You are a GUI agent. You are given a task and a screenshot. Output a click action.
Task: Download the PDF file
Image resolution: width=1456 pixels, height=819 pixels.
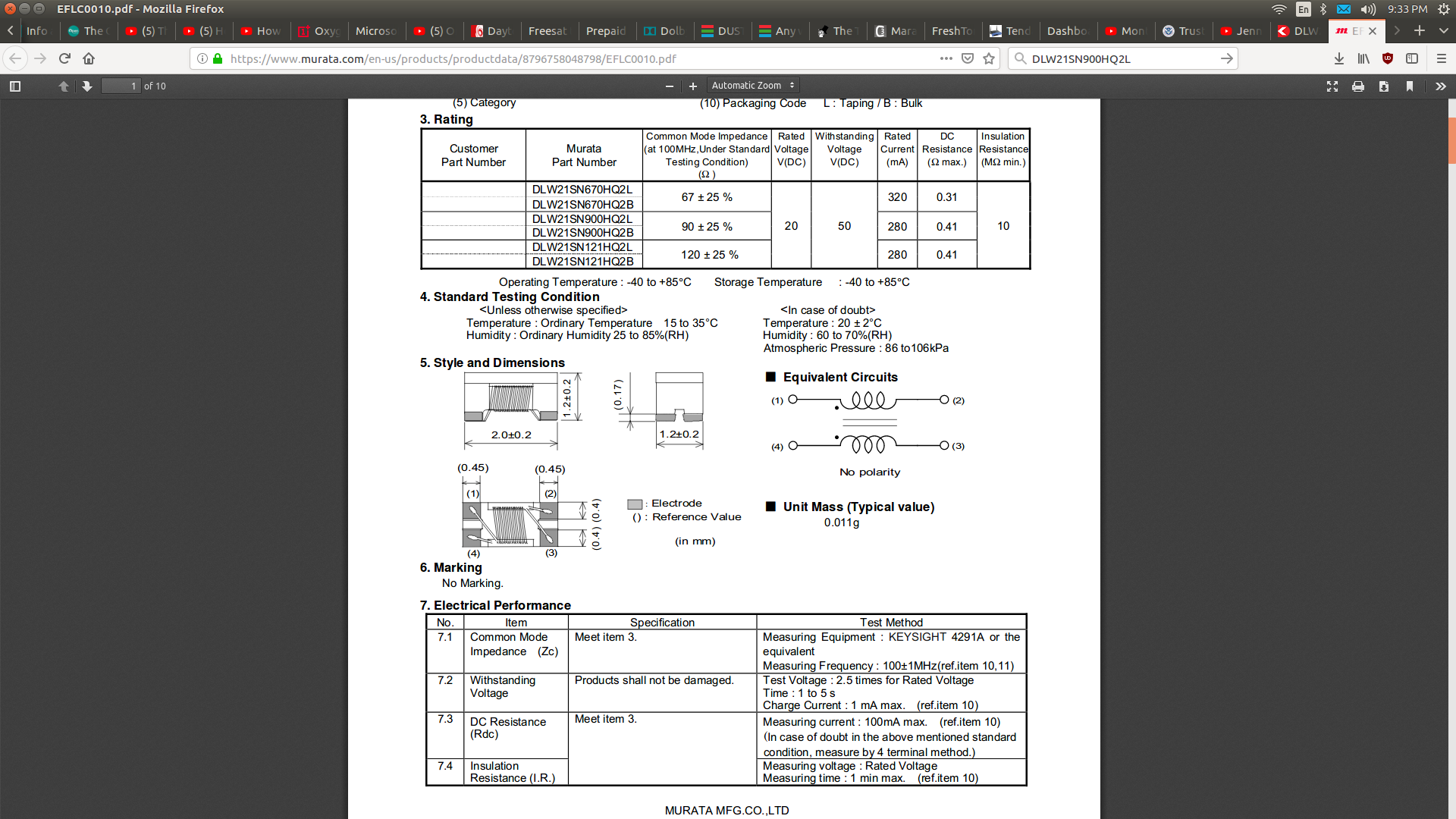pyautogui.click(x=1384, y=86)
